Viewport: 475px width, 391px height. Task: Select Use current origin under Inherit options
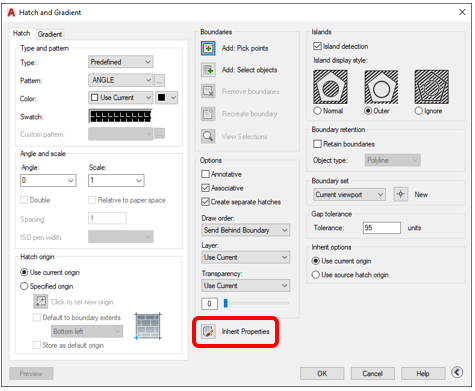tap(315, 261)
